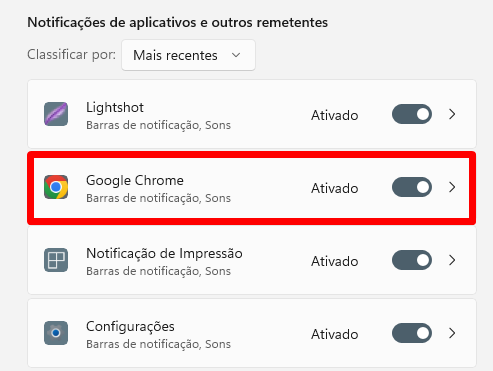Open Notificação de Impressão details chevron
The image size is (493, 371).
452,260
